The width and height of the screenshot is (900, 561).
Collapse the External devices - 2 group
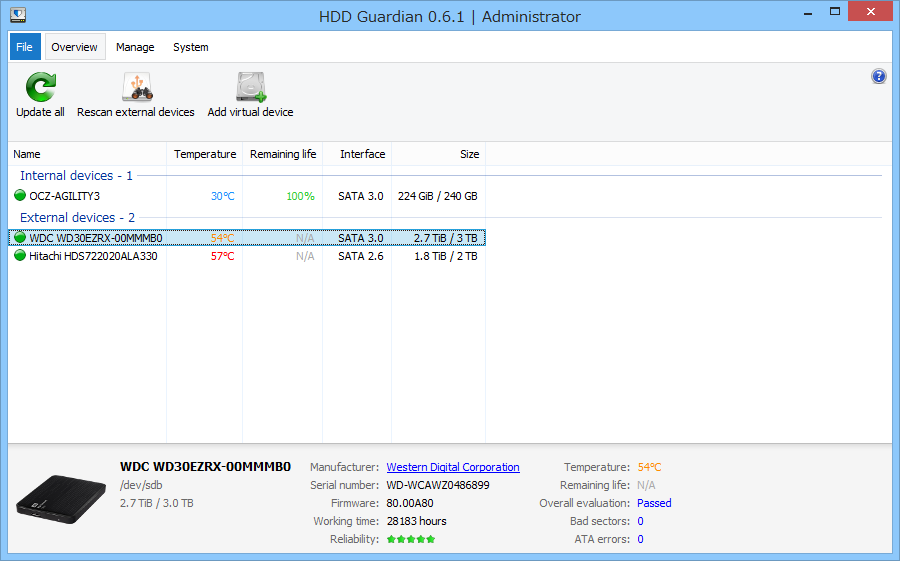point(77,218)
